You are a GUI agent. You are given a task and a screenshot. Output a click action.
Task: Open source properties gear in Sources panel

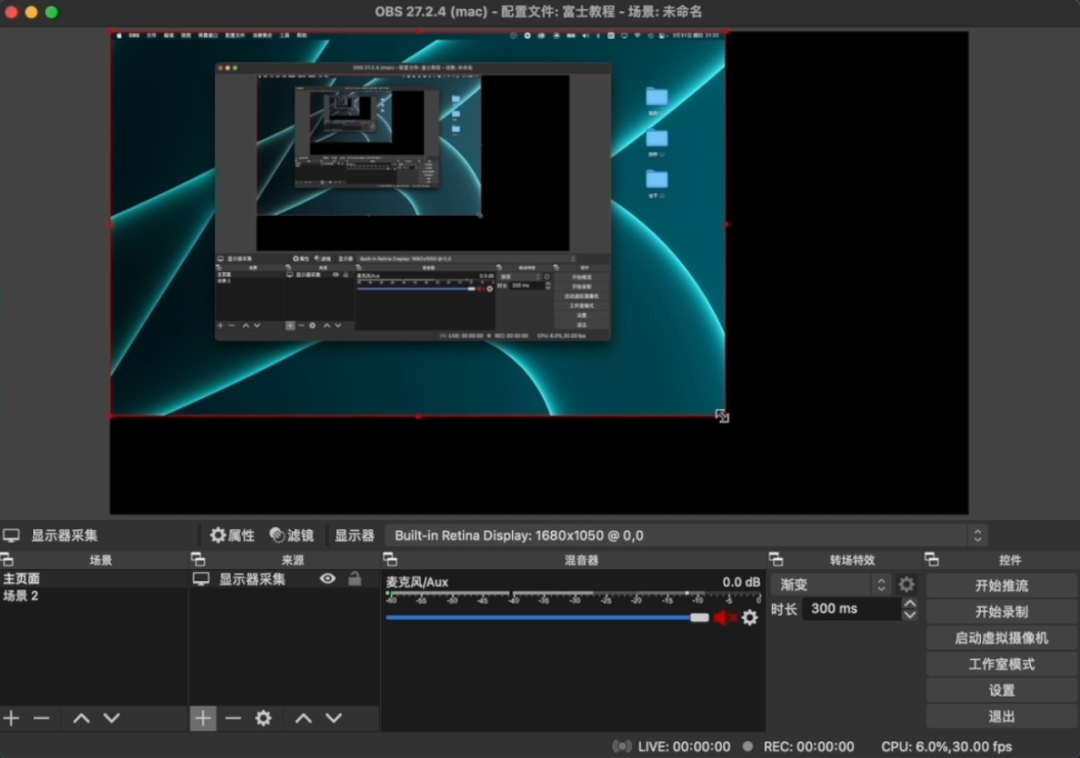pos(263,719)
